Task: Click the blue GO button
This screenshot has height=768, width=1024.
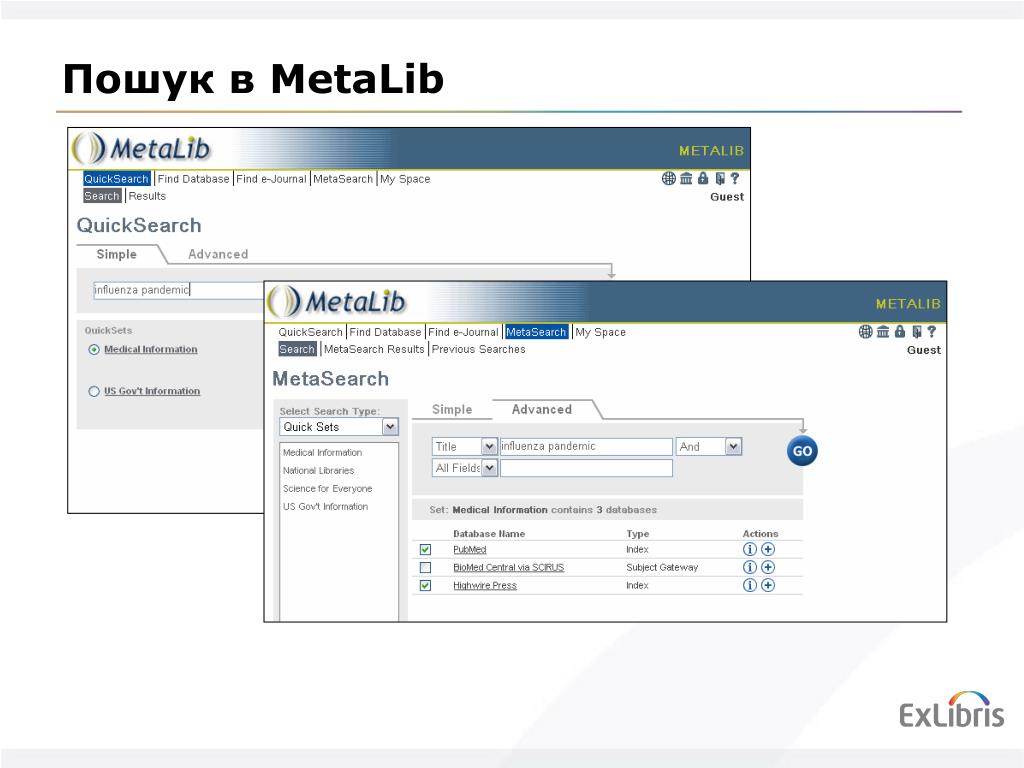Action: 803,451
